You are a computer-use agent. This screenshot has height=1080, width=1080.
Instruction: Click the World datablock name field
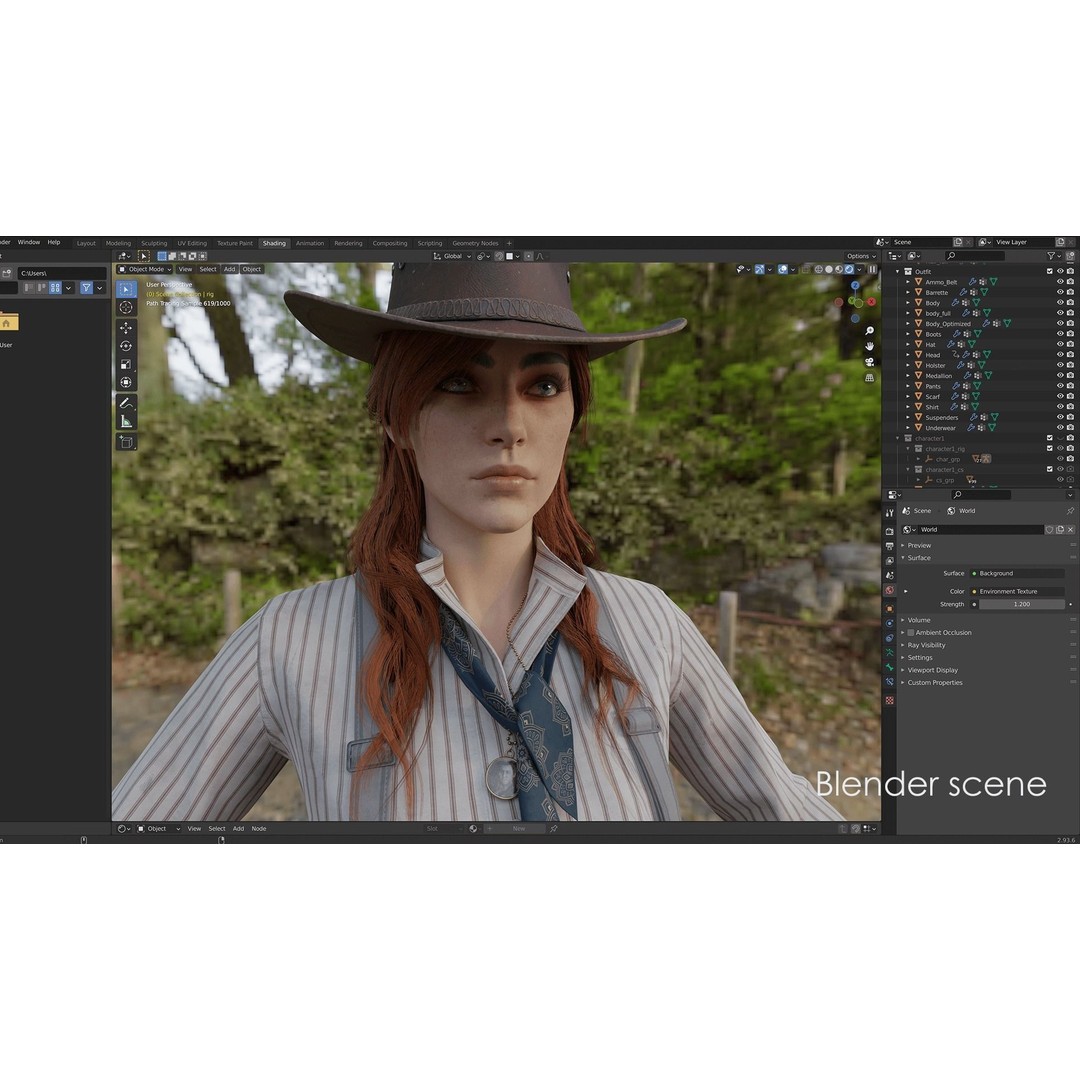coord(981,530)
